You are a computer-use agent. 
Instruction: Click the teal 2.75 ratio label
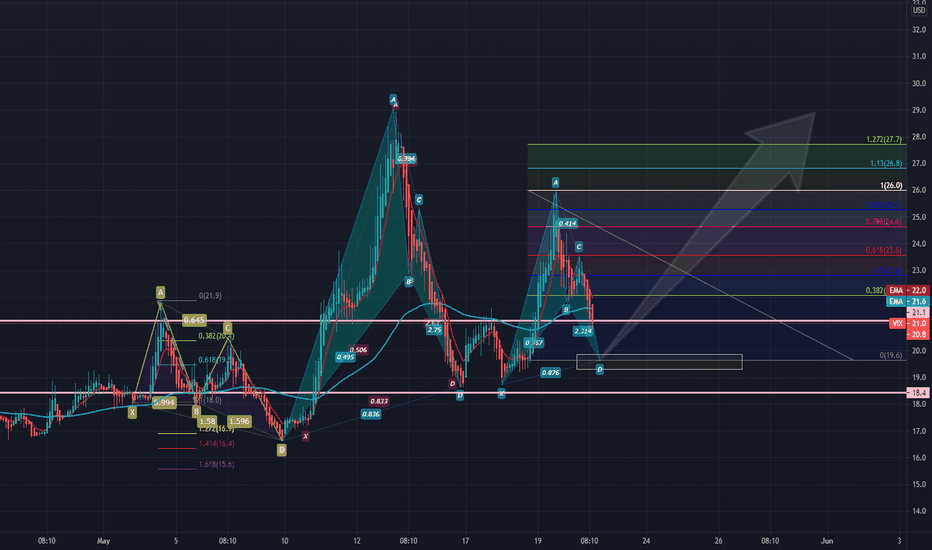(x=434, y=329)
